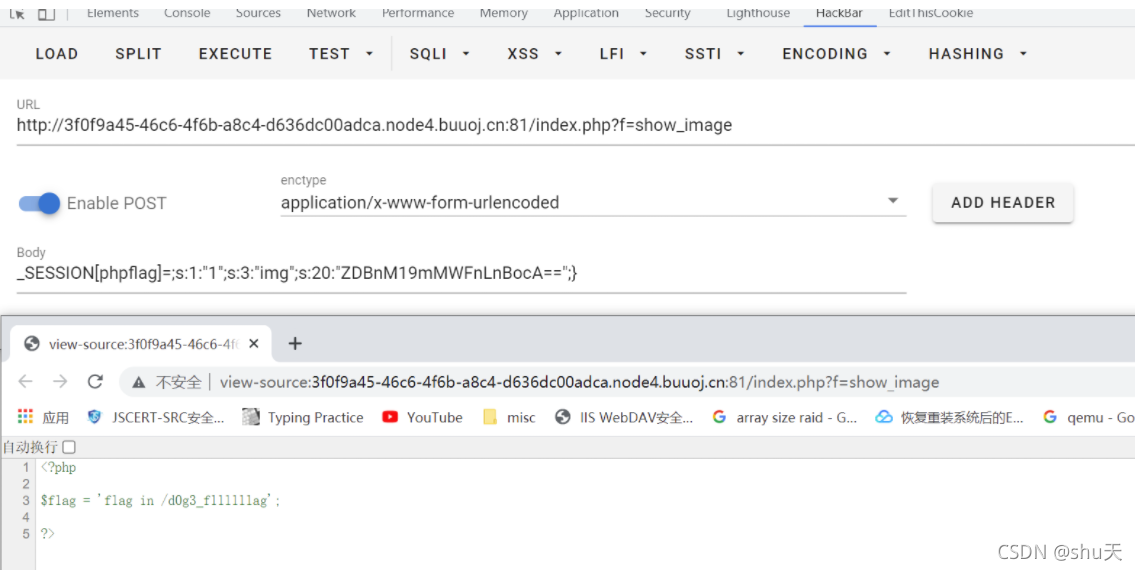Open the JSCERT-SRC bookmark

point(156,417)
